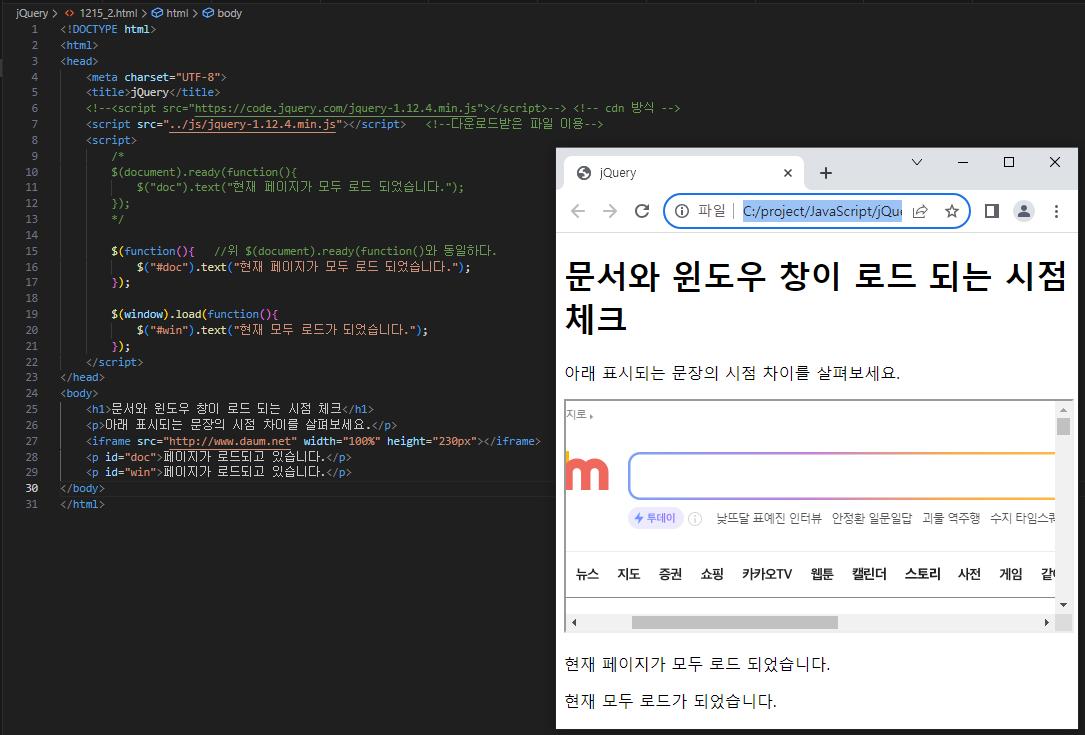Image resolution: width=1085 pixels, height=735 pixels.
Task: Open 스토리 link in Daum iframe
Action: 922,574
